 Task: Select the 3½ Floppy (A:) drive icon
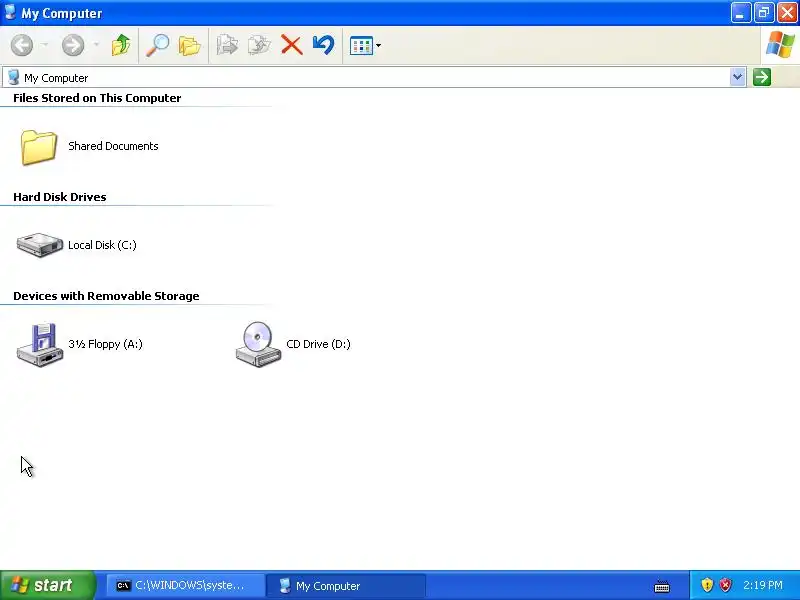tap(40, 344)
